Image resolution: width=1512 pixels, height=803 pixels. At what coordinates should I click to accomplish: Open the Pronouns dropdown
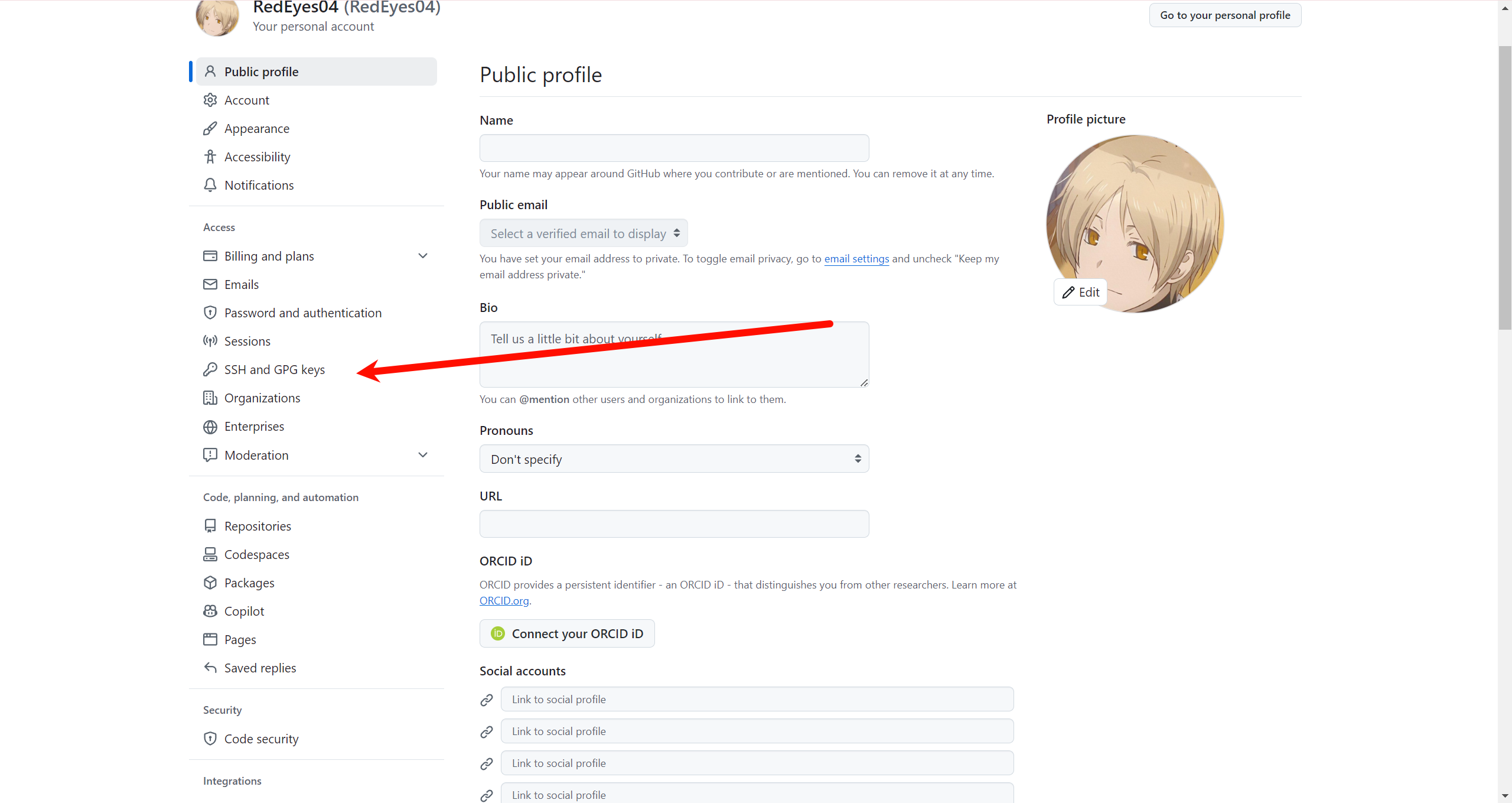[674, 459]
